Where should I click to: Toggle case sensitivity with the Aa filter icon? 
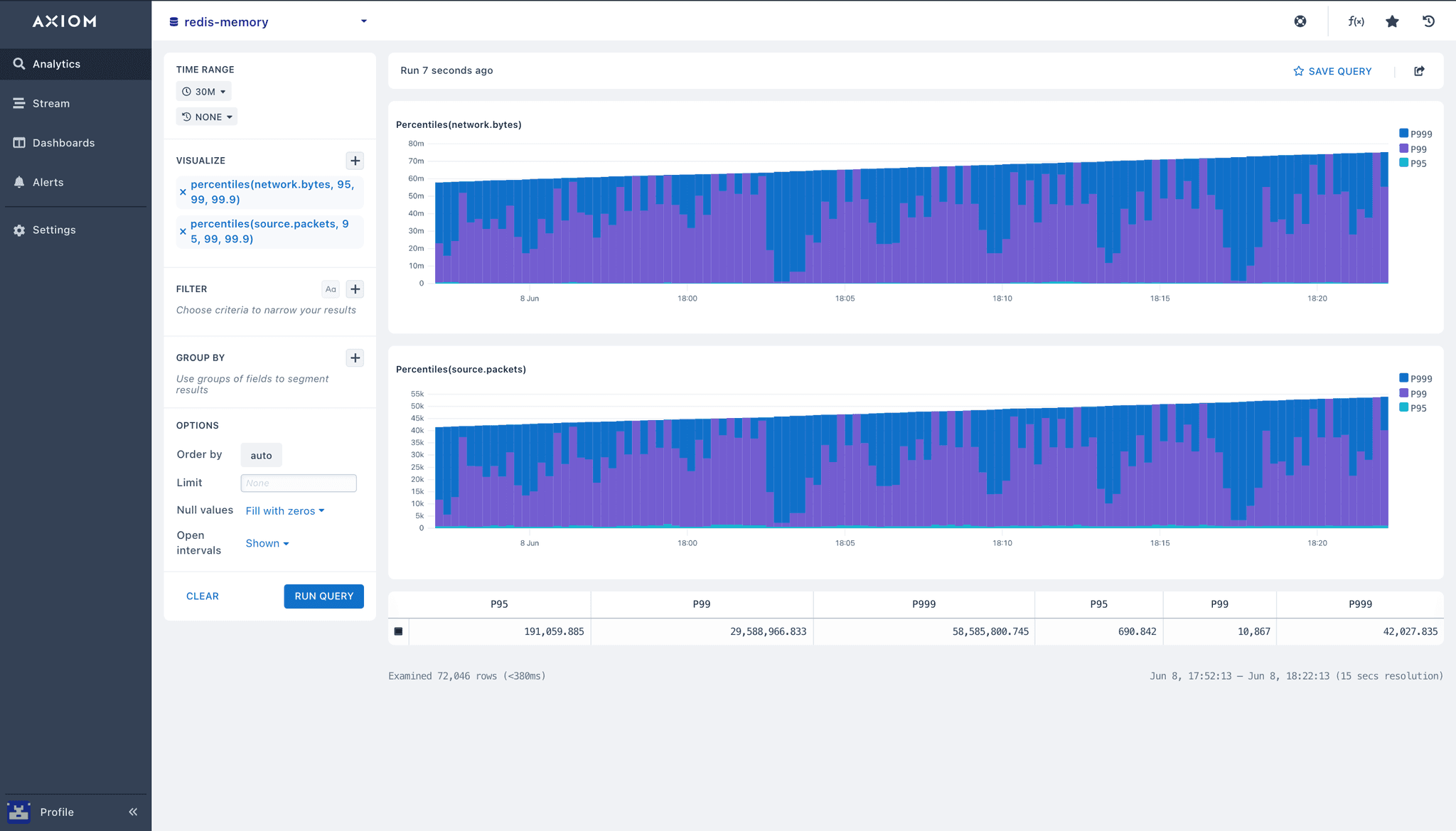(x=331, y=289)
